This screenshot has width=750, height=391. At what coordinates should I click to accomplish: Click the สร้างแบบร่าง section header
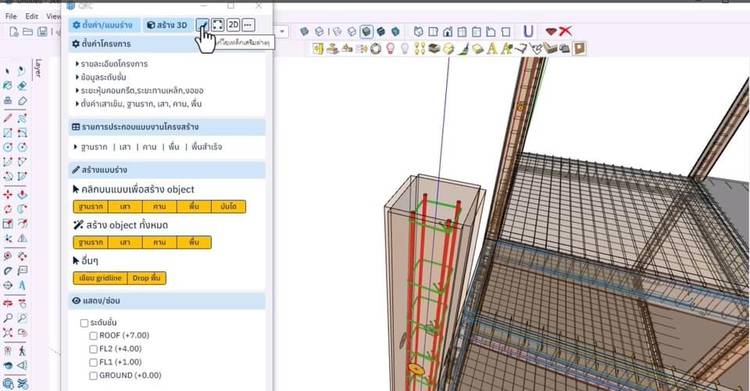[x=167, y=170]
